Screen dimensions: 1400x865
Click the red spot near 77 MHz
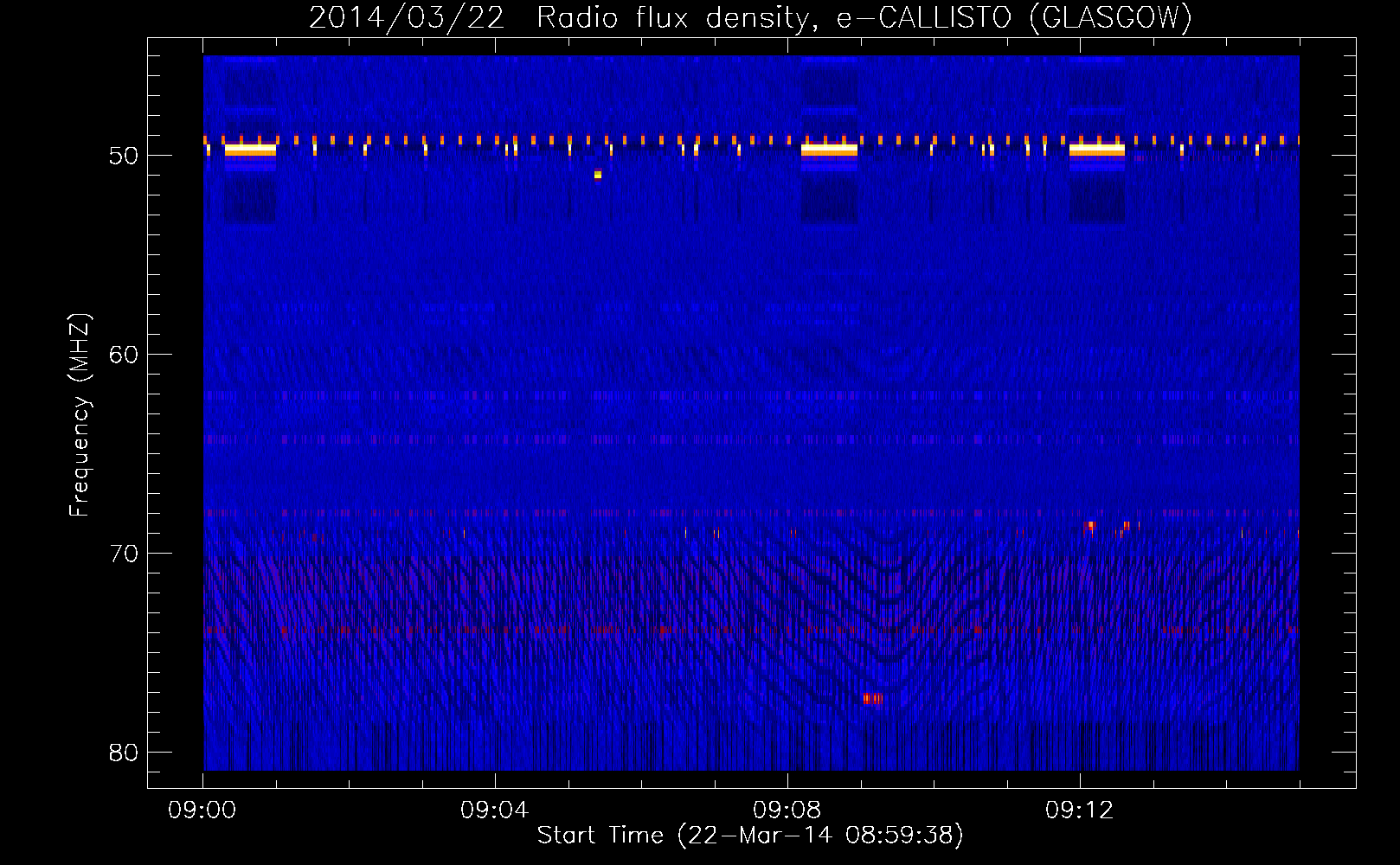(872, 698)
